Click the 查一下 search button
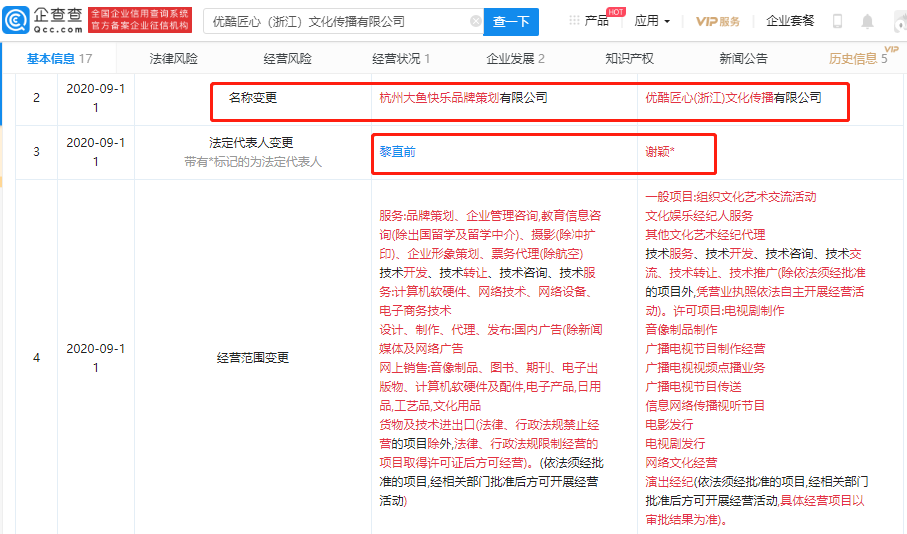907x534 pixels. (x=511, y=22)
